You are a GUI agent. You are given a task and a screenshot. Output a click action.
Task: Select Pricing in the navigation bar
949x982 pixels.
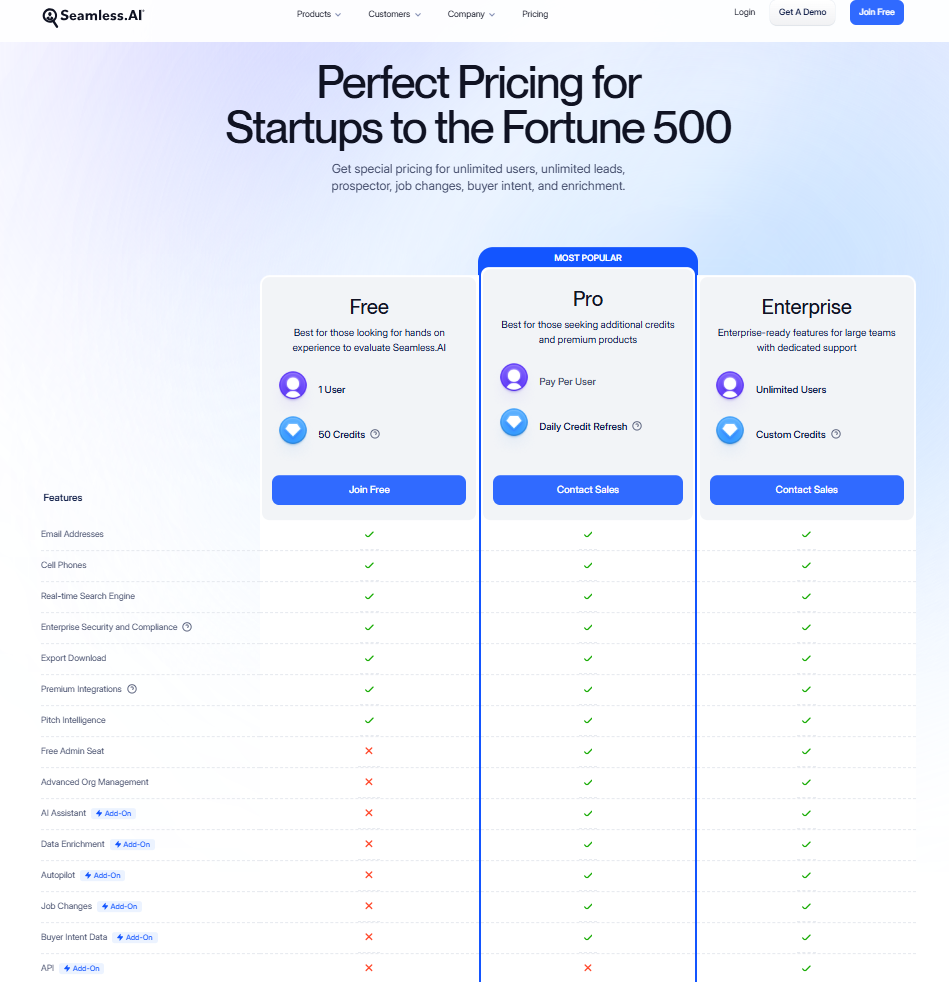[x=535, y=14]
